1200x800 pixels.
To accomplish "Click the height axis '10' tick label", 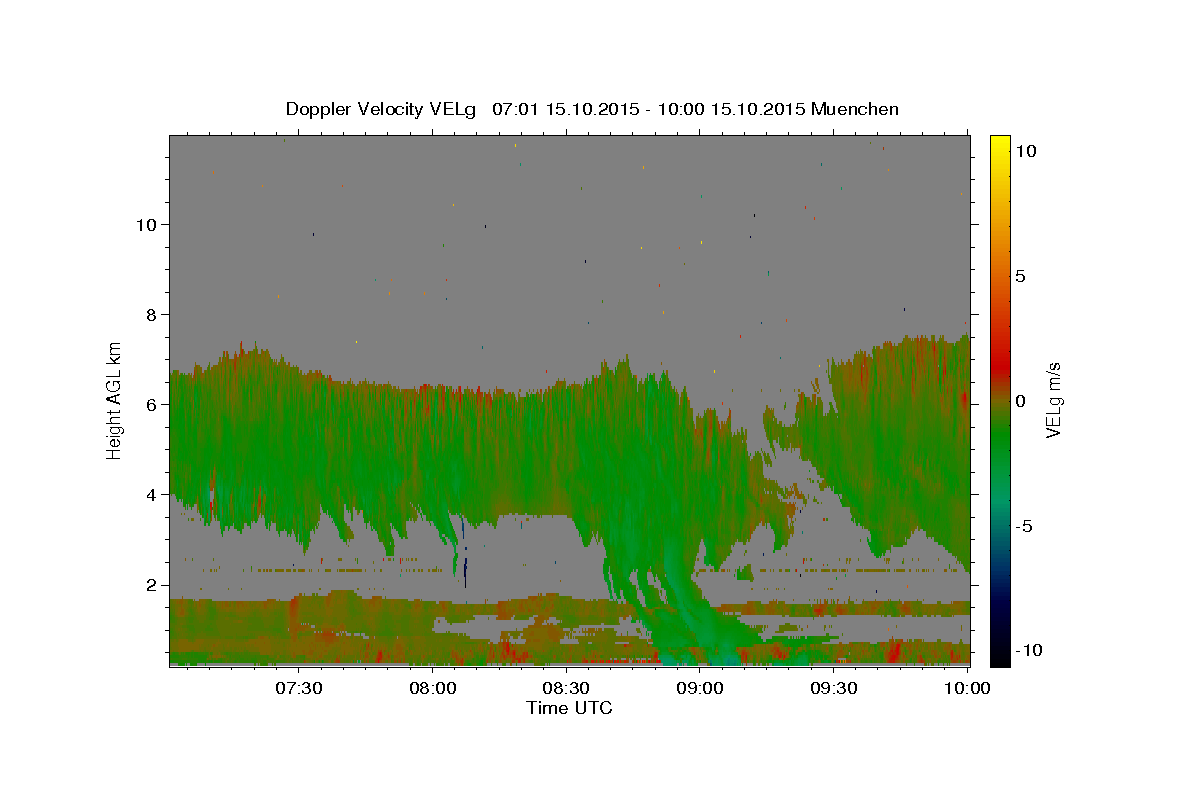I will click(148, 224).
